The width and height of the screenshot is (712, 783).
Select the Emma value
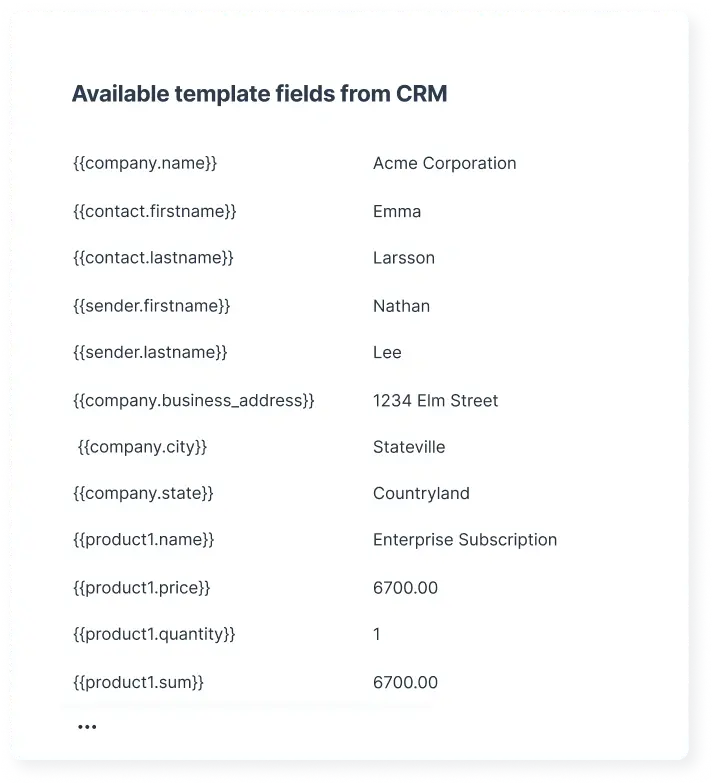(x=397, y=211)
